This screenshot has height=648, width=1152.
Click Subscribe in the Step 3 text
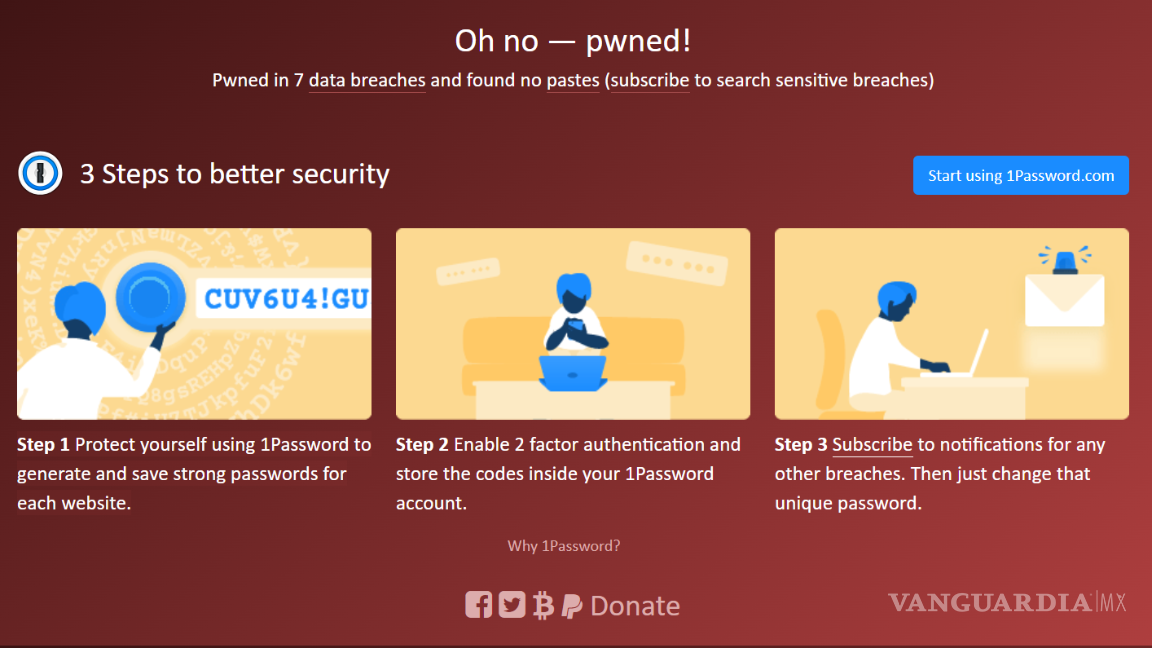[872, 444]
